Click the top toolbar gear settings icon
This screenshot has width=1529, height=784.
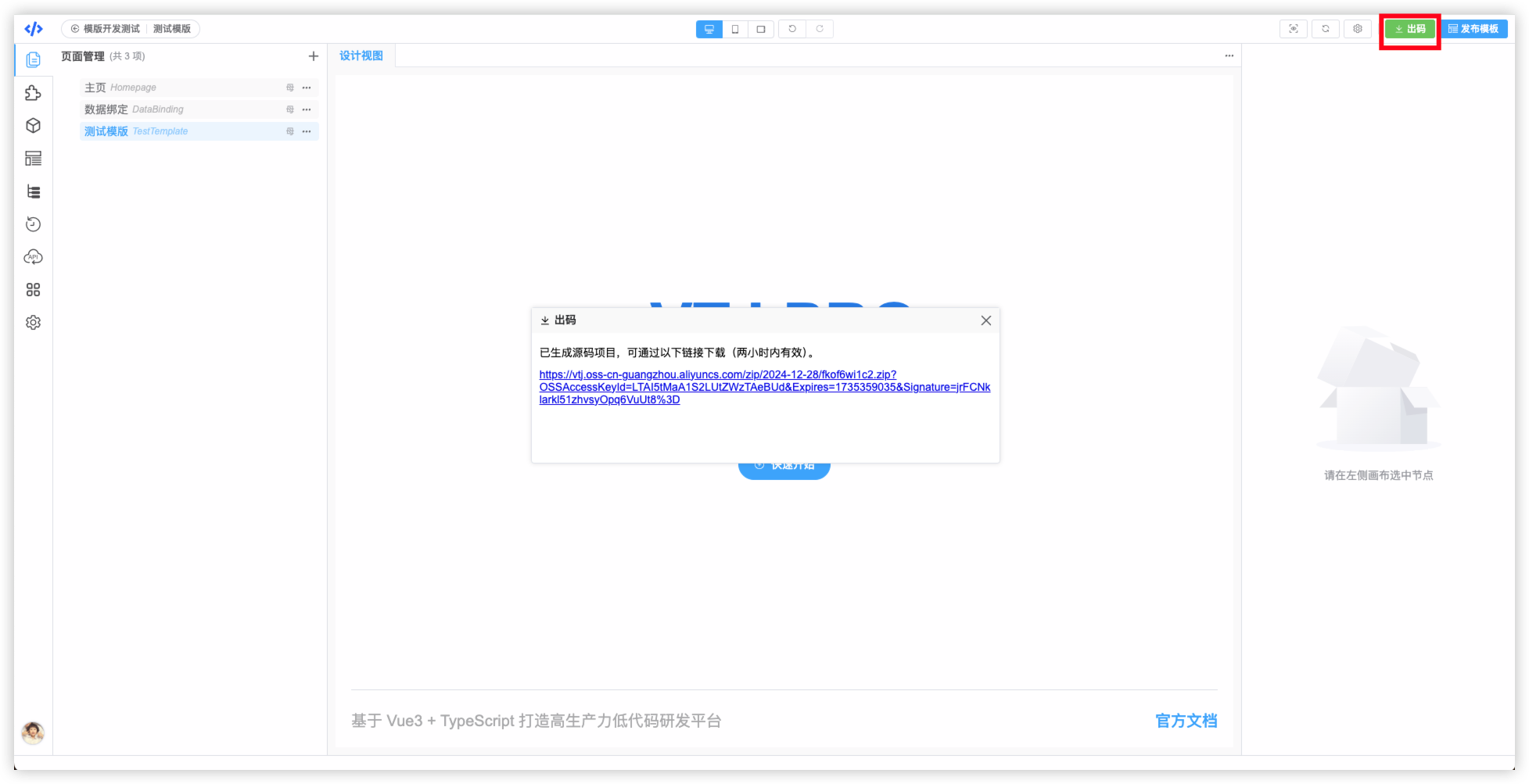point(1358,29)
